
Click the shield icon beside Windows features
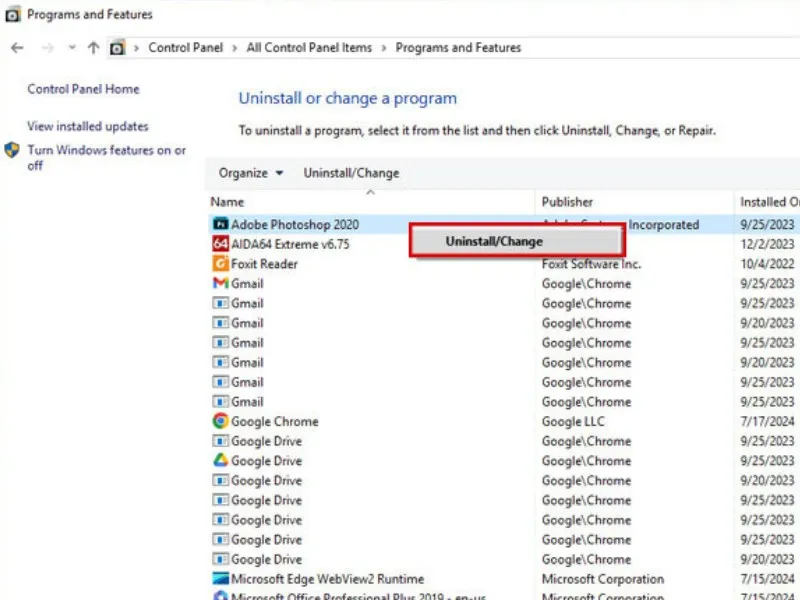12,151
